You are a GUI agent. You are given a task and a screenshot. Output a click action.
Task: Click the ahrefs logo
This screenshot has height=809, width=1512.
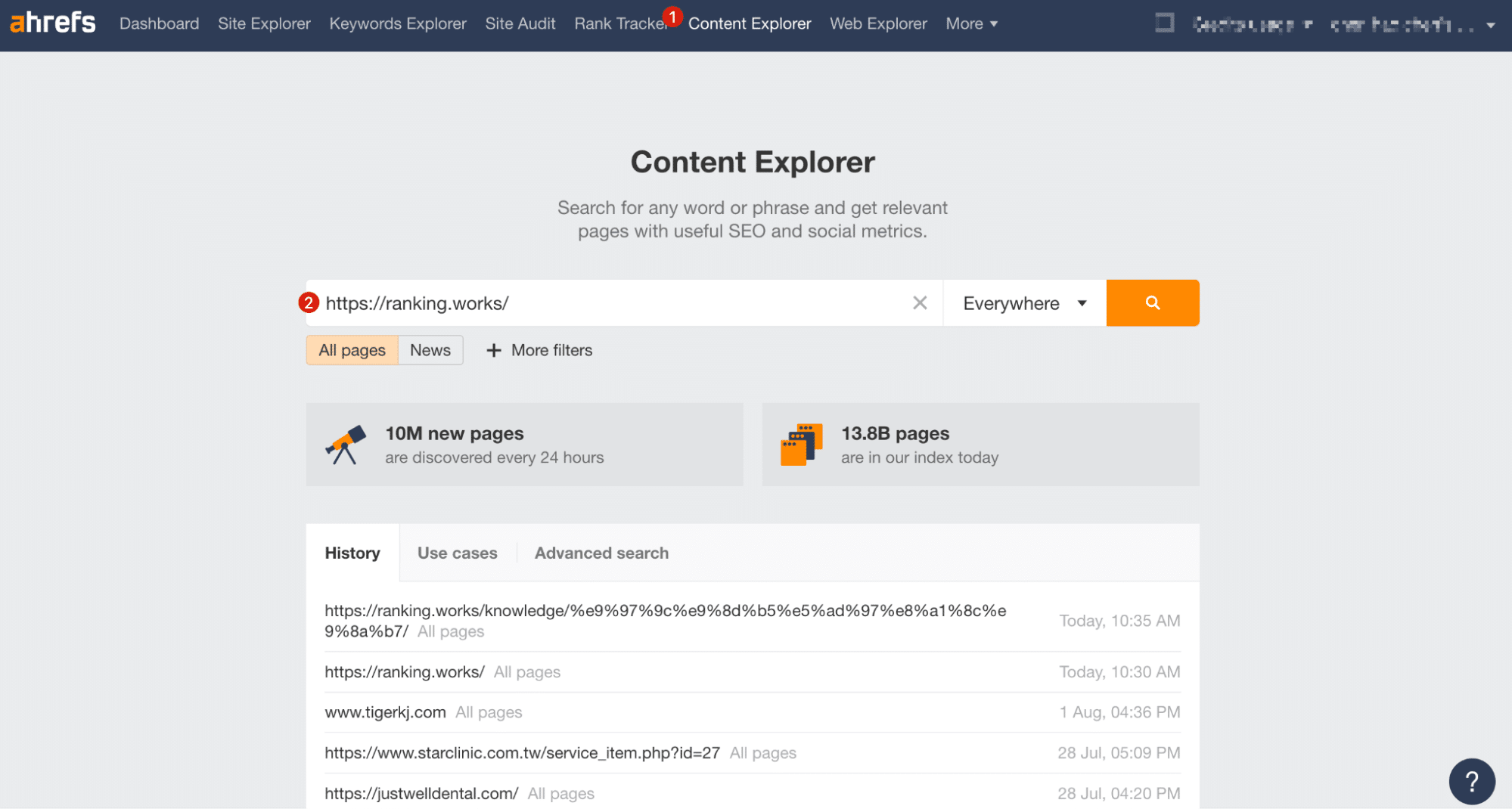tap(52, 23)
